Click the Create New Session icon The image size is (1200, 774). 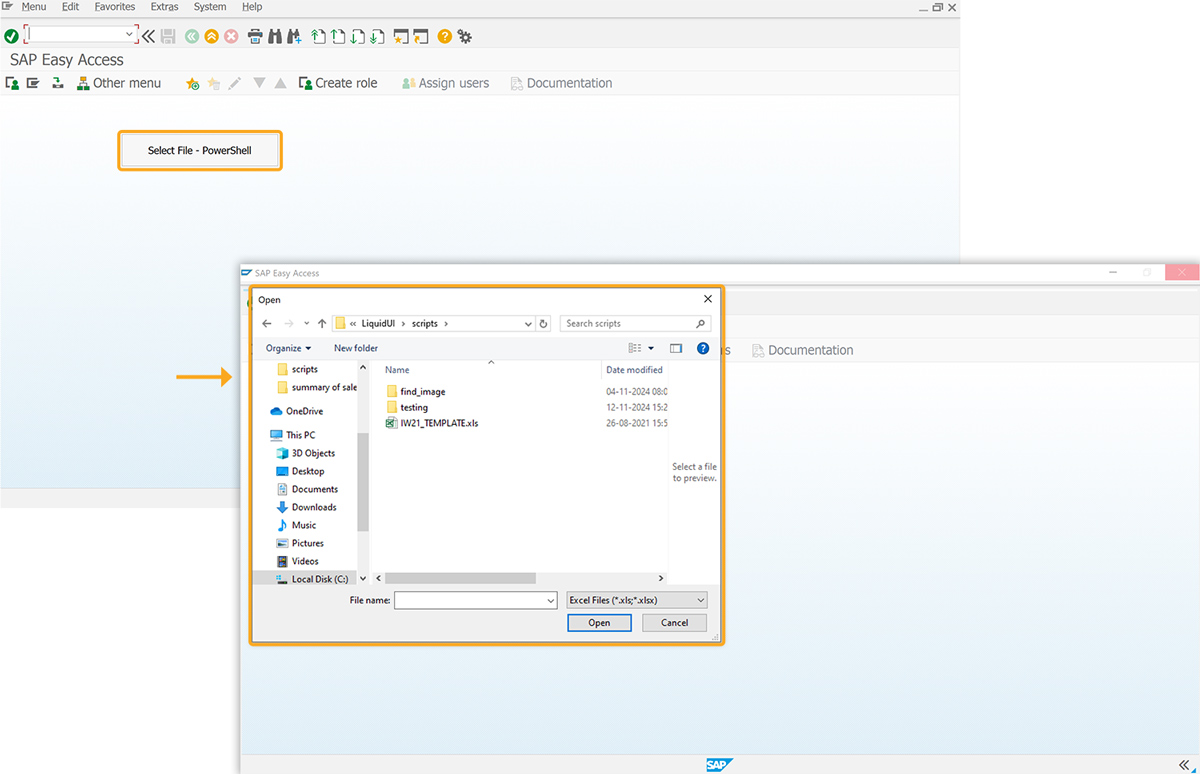[401, 36]
